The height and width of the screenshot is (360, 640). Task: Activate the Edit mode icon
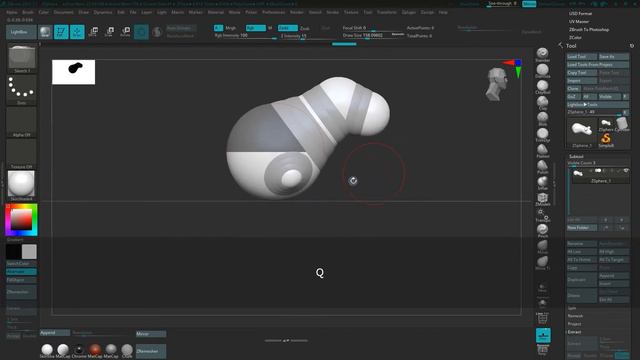point(61,32)
